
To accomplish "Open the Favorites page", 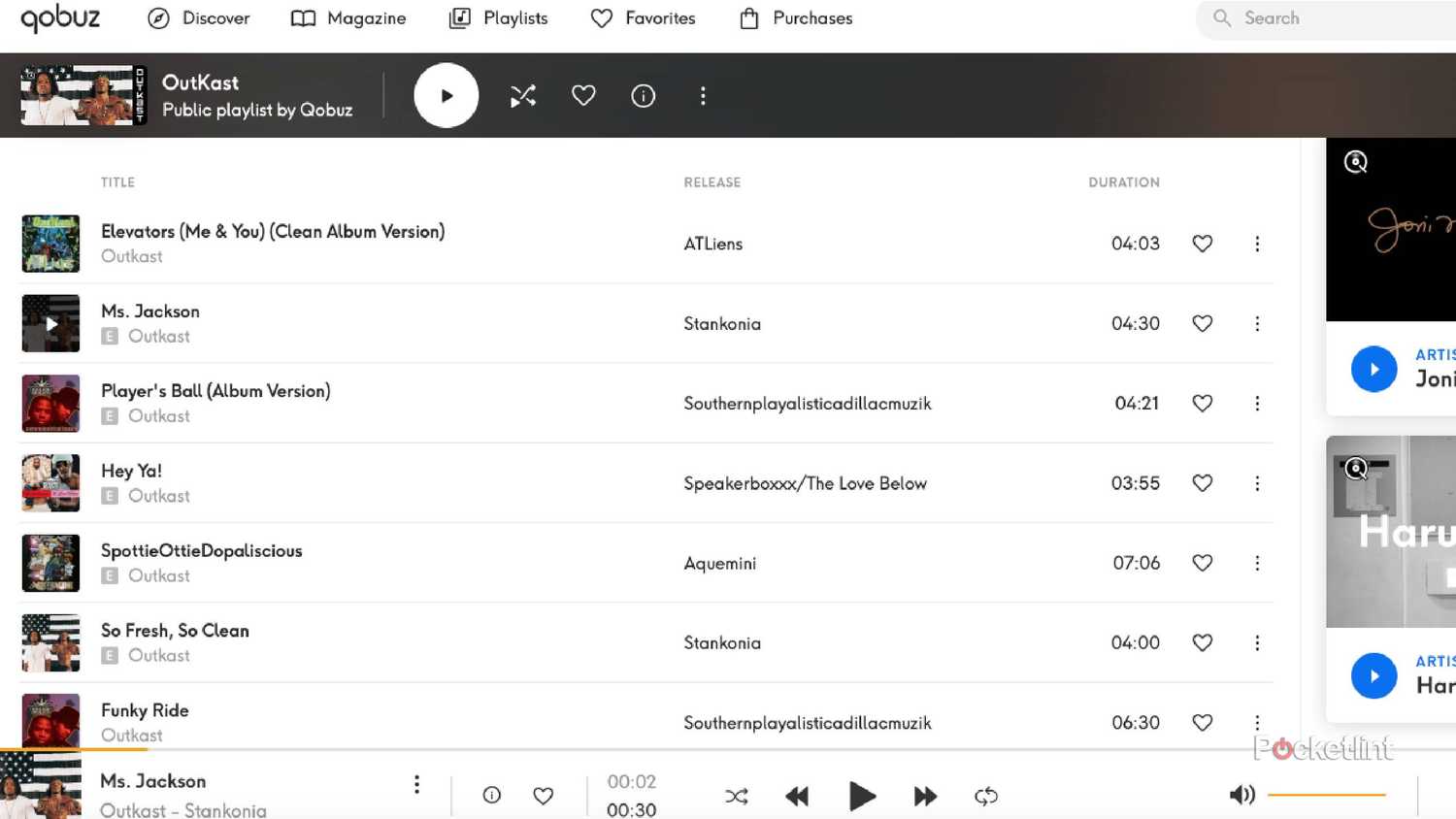I will tap(643, 17).
